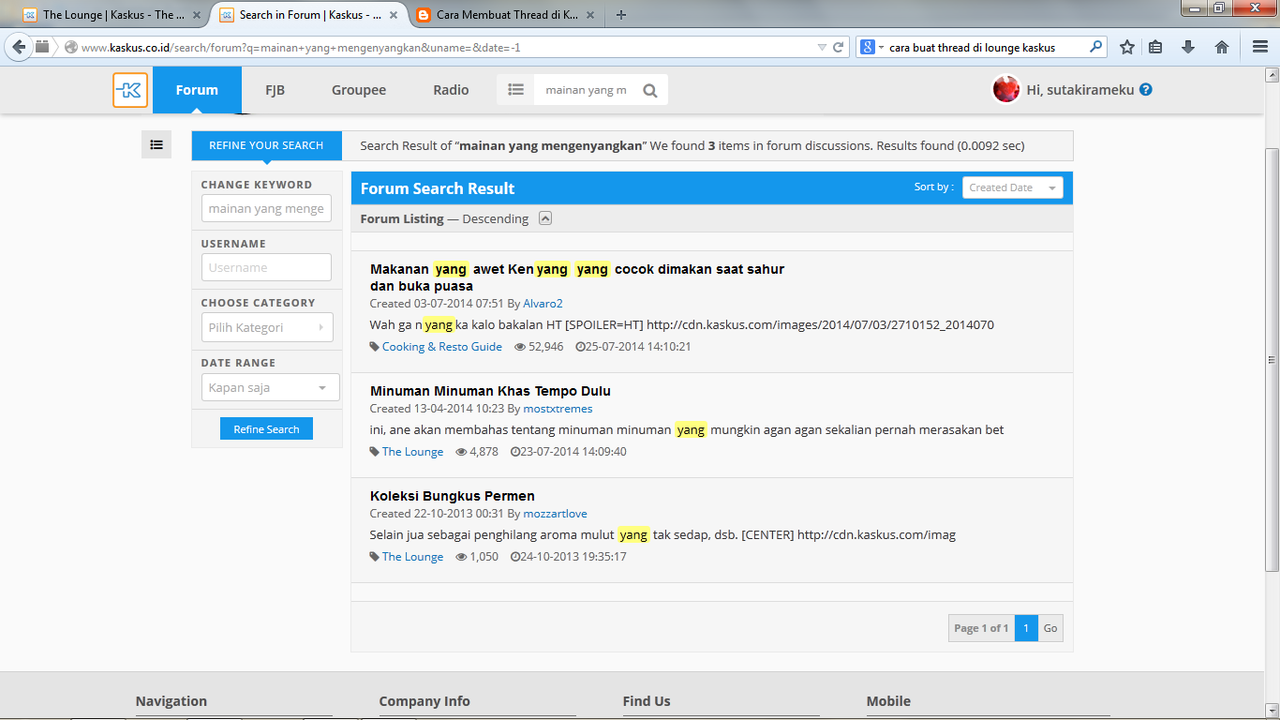The height and width of the screenshot is (720, 1280).
Task: Click the search magnifier icon in navbar
Action: pyautogui.click(x=650, y=90)
